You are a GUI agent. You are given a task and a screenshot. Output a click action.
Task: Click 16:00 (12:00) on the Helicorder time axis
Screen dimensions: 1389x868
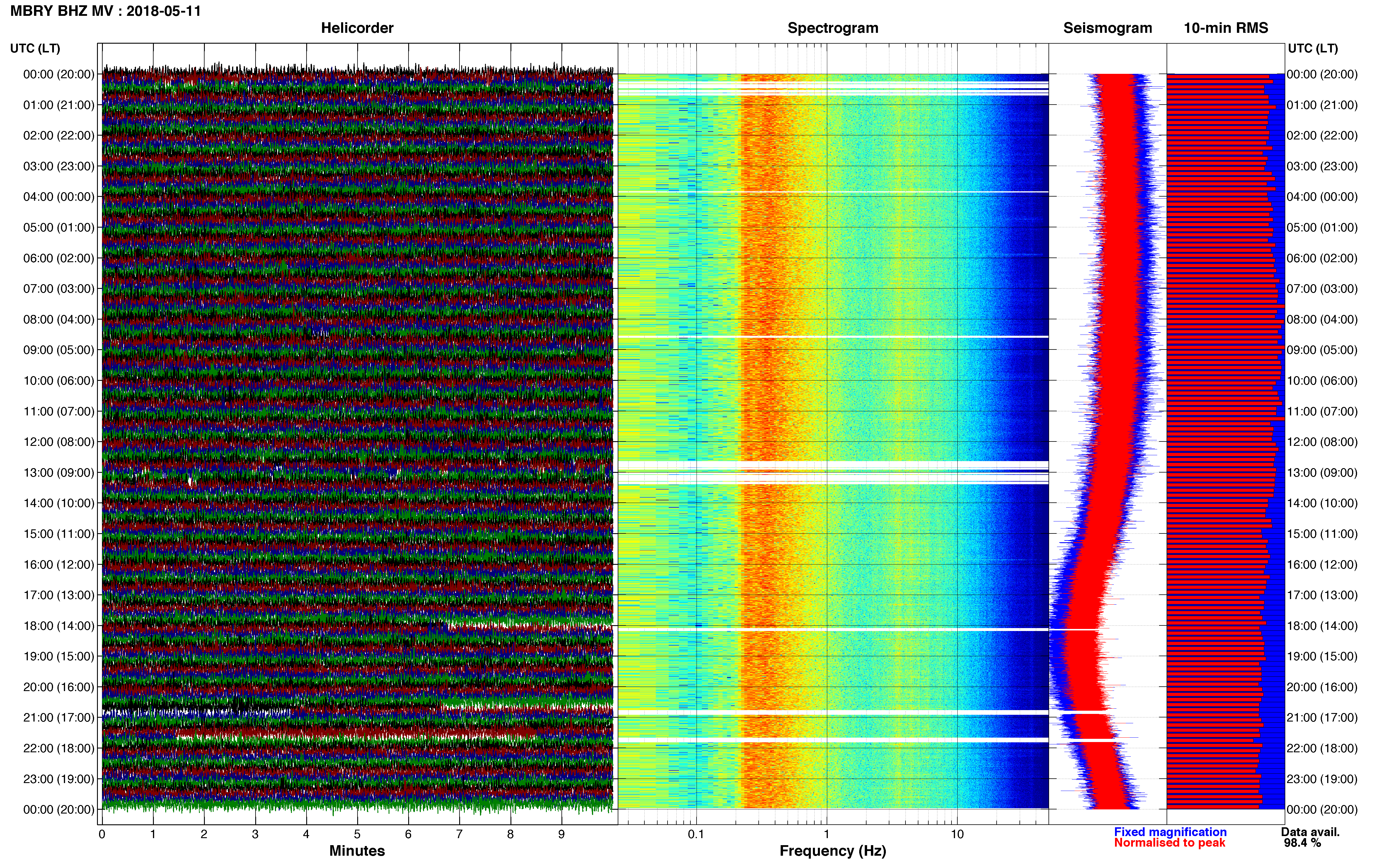[x=59, y=564]
